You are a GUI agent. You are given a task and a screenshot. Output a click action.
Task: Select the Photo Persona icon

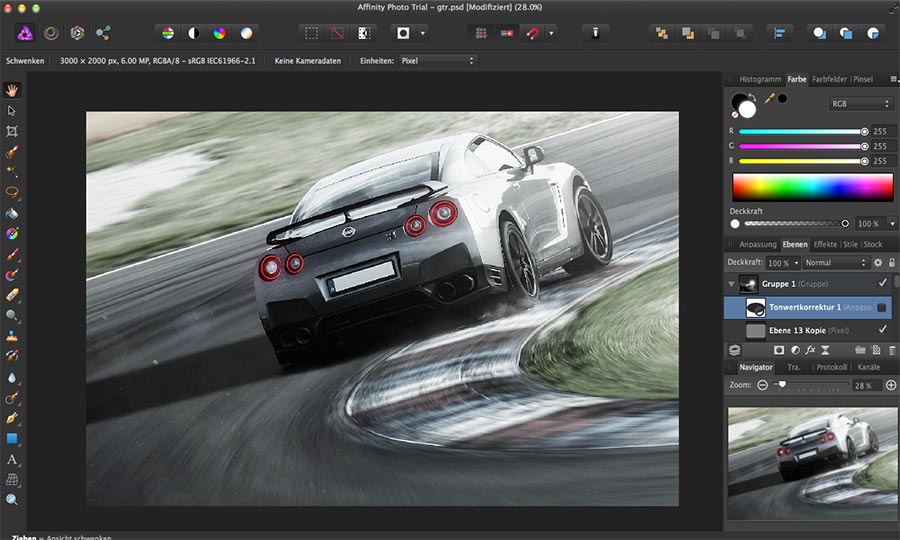[25, 33]
